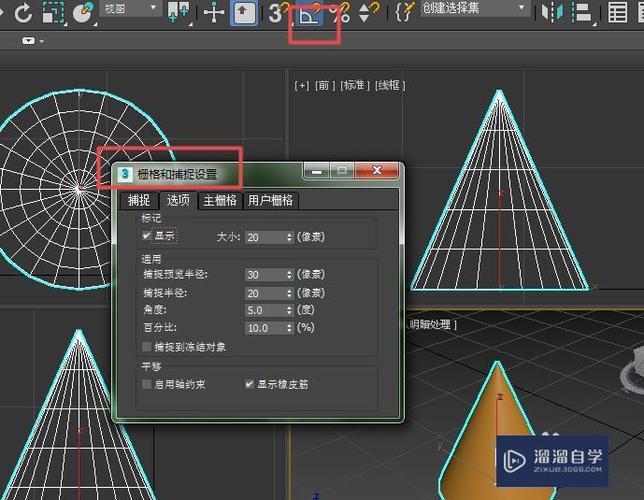This screenshot has height=500, width=644.
Task: Click the 大小 spinner arrows
Action: [x=289, y=237]
